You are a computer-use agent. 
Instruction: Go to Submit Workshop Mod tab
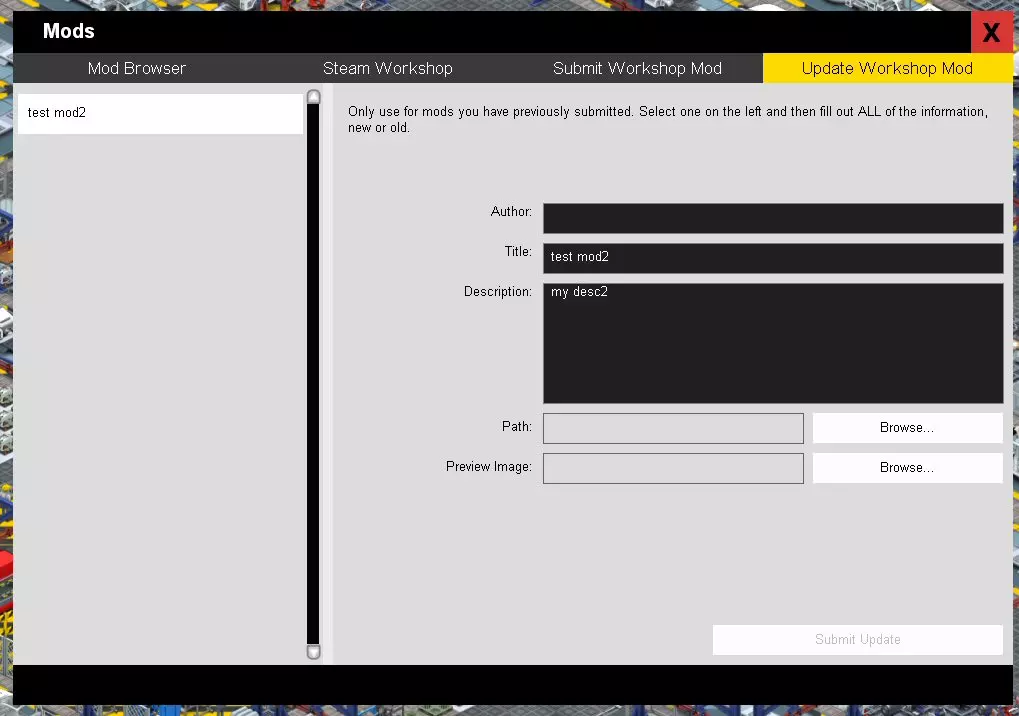click(x=638, y=68)
